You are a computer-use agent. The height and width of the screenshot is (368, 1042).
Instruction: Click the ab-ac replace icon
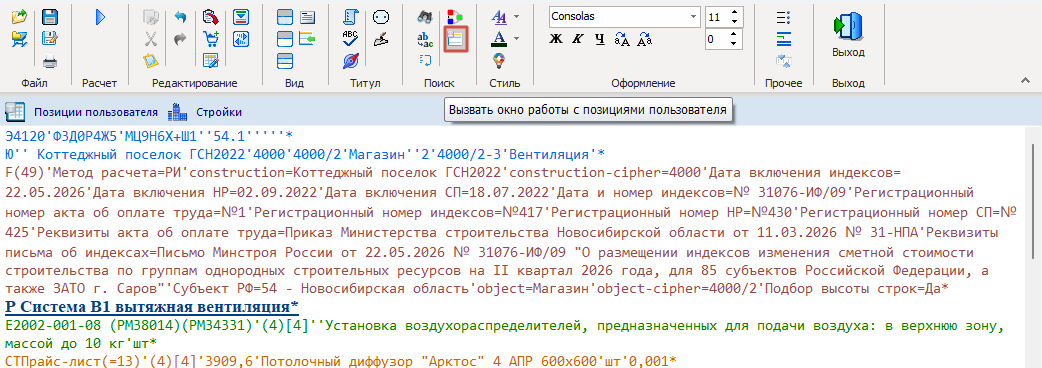(x=425, y=39)
